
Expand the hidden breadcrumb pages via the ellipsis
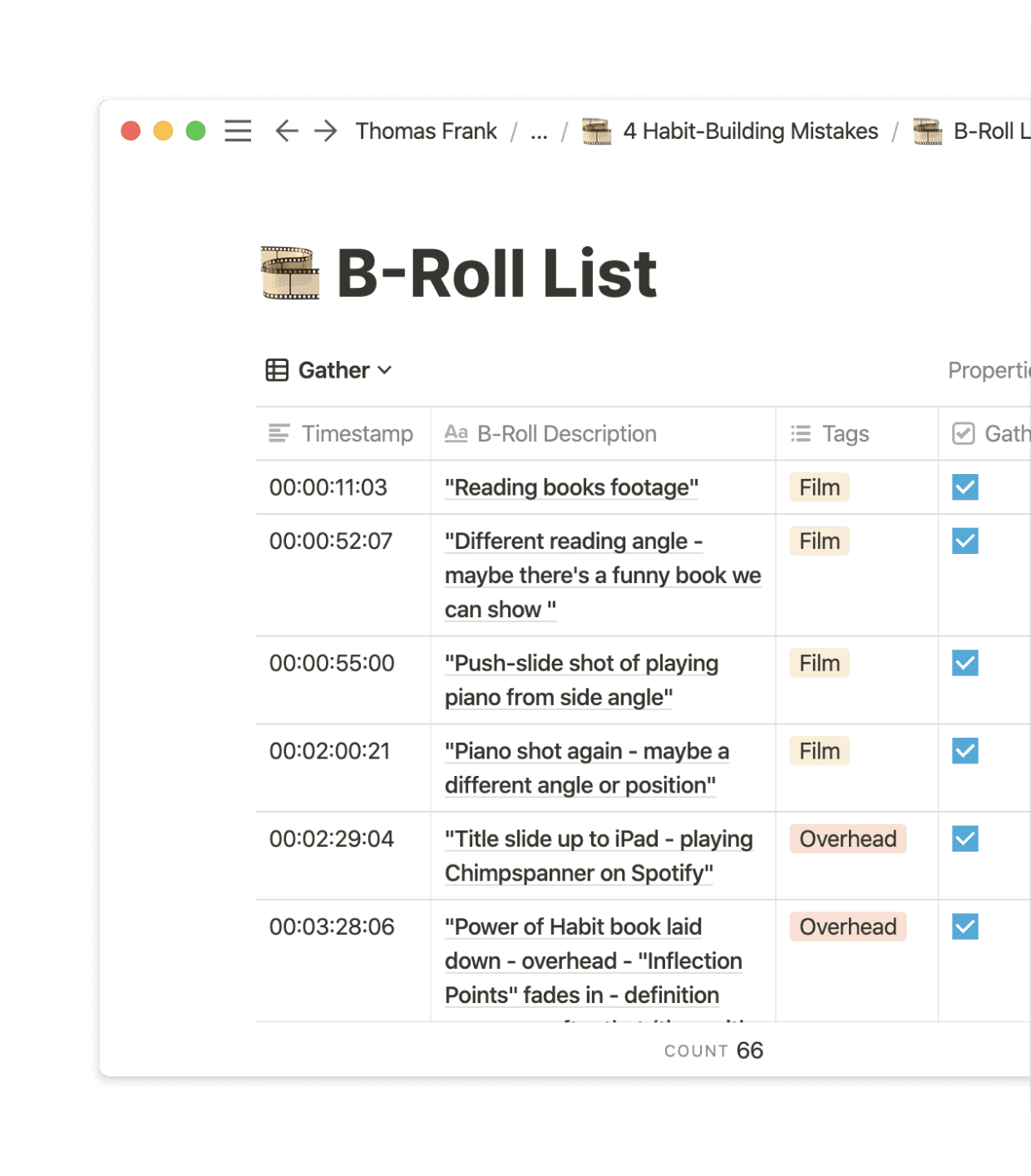pyautogui.click(x=539, y=131)
